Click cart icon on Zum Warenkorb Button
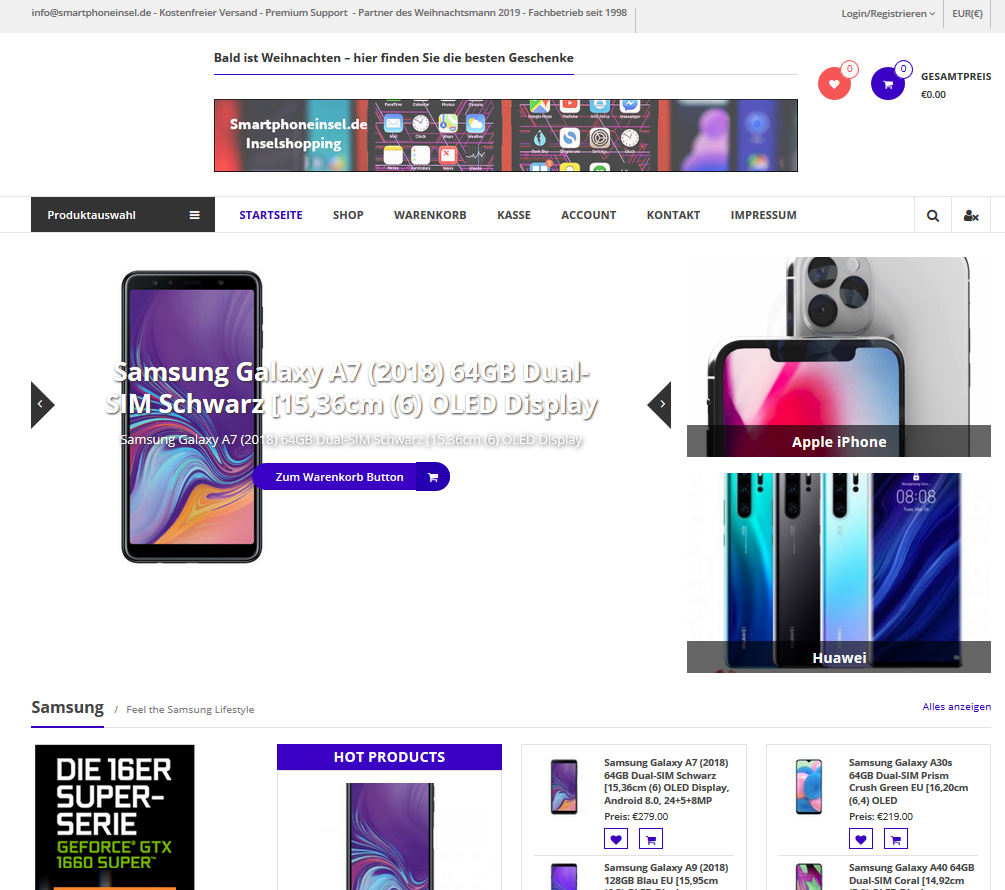 tap(433, 477)
